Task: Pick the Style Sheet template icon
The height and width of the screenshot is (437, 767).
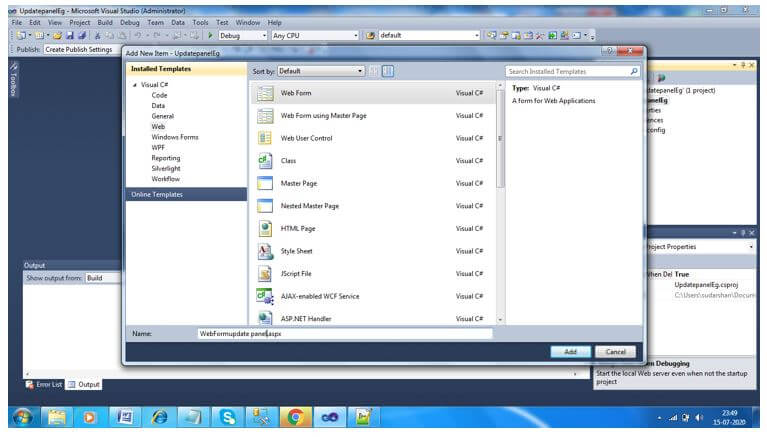Action: click(265, 252)
